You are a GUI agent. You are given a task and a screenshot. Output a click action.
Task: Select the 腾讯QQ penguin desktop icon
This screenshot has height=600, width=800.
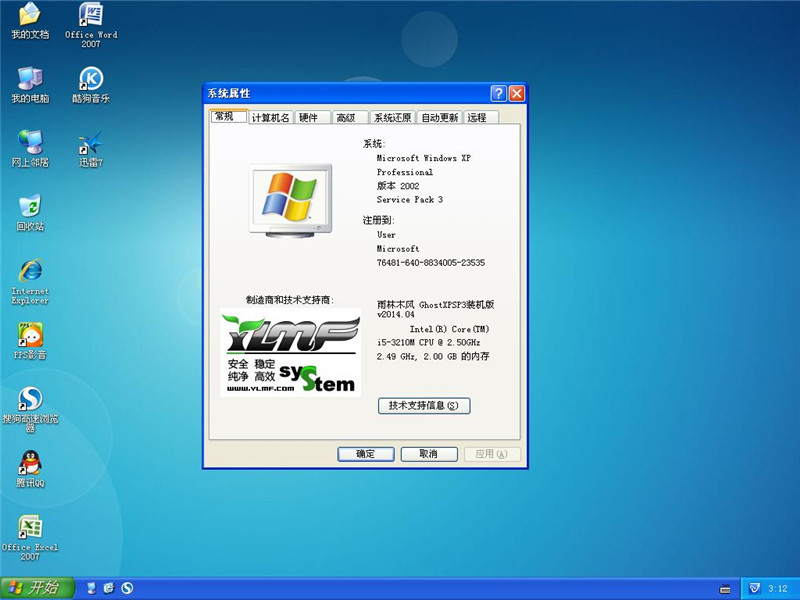pyautogui.click(x=30, y=469)
